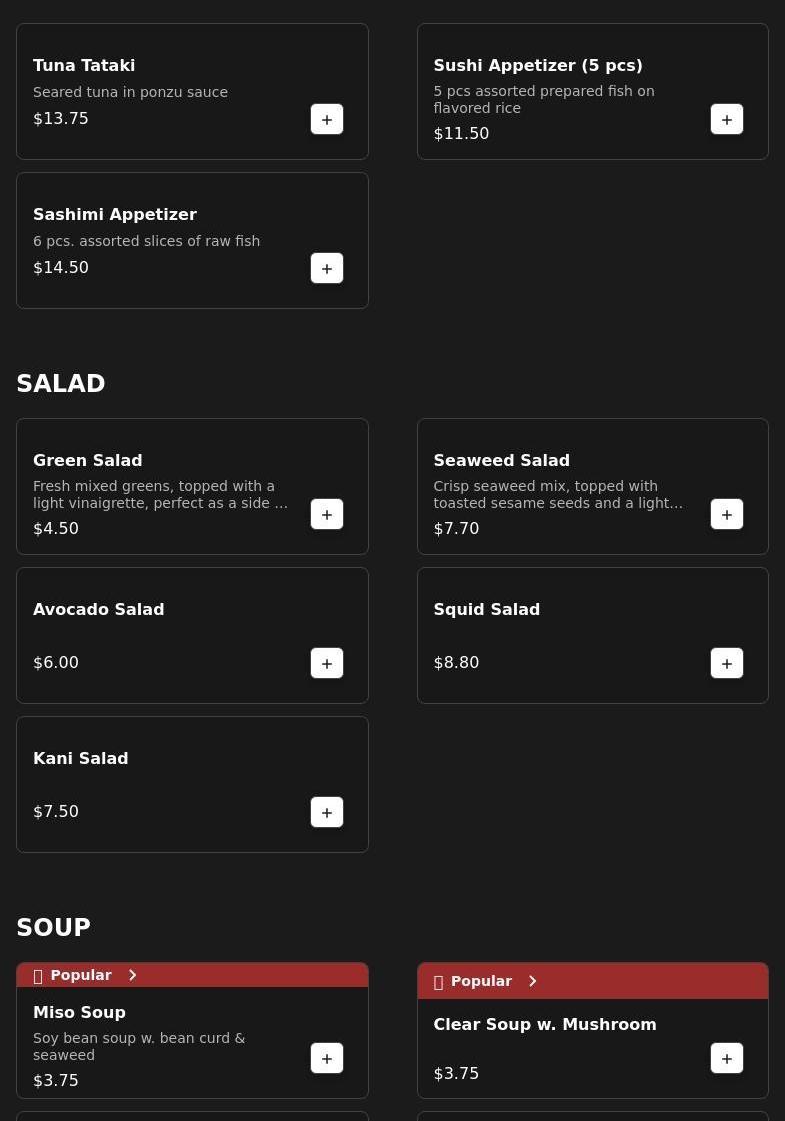Click Popular banner label above Miso Soup

pos(80,975)
